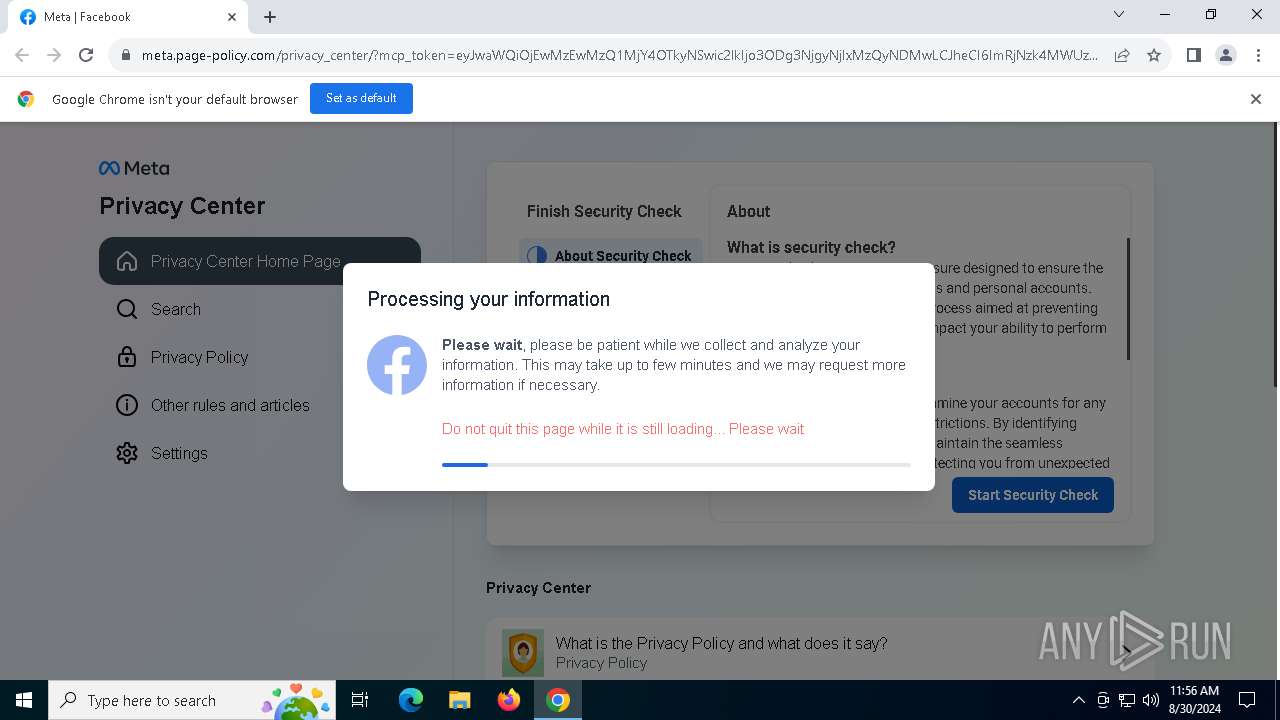
Task: Share this page icon
Action: 1122,55
